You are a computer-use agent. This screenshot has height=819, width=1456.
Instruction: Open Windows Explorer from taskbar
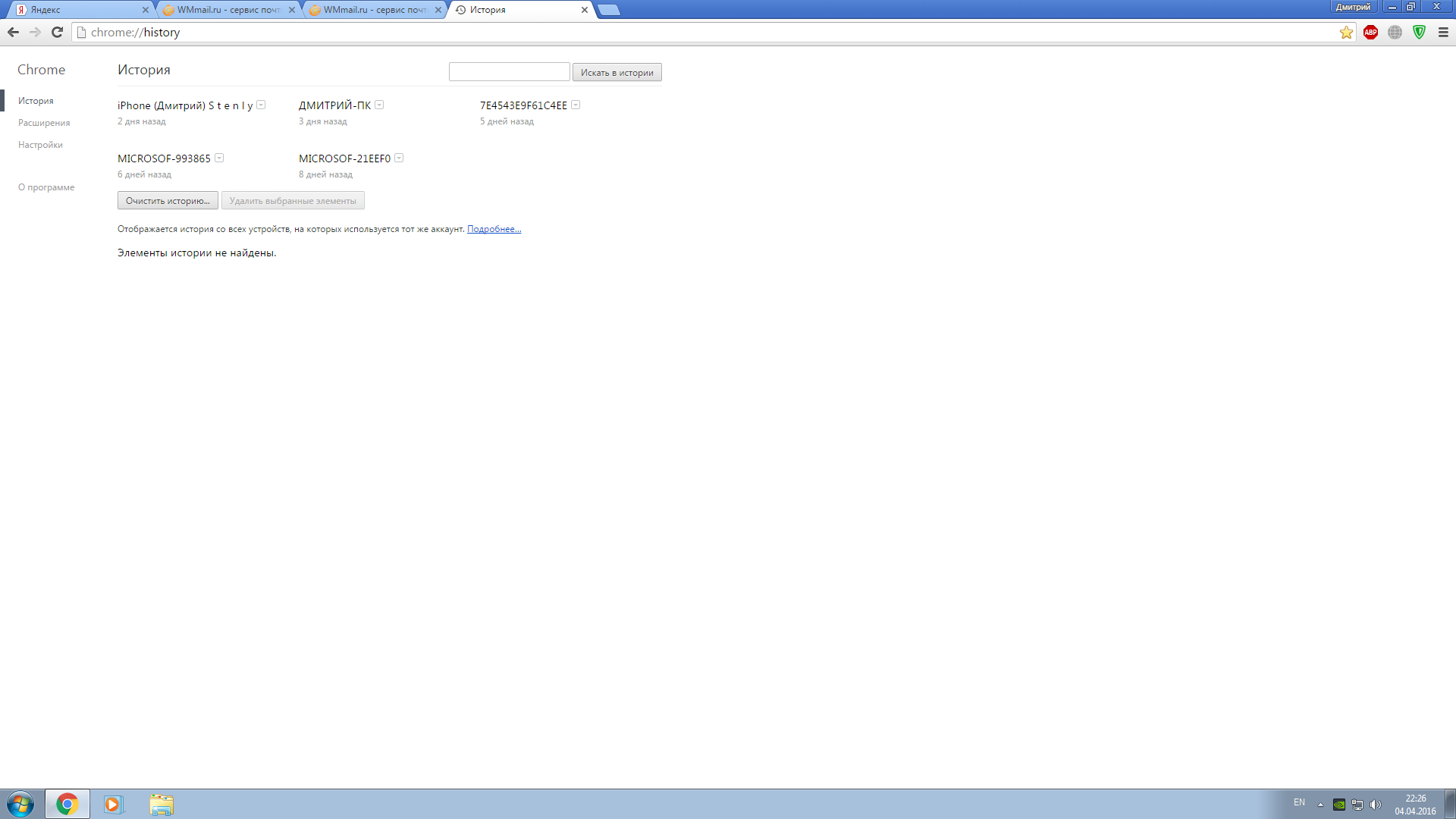(x=162, y=804)
